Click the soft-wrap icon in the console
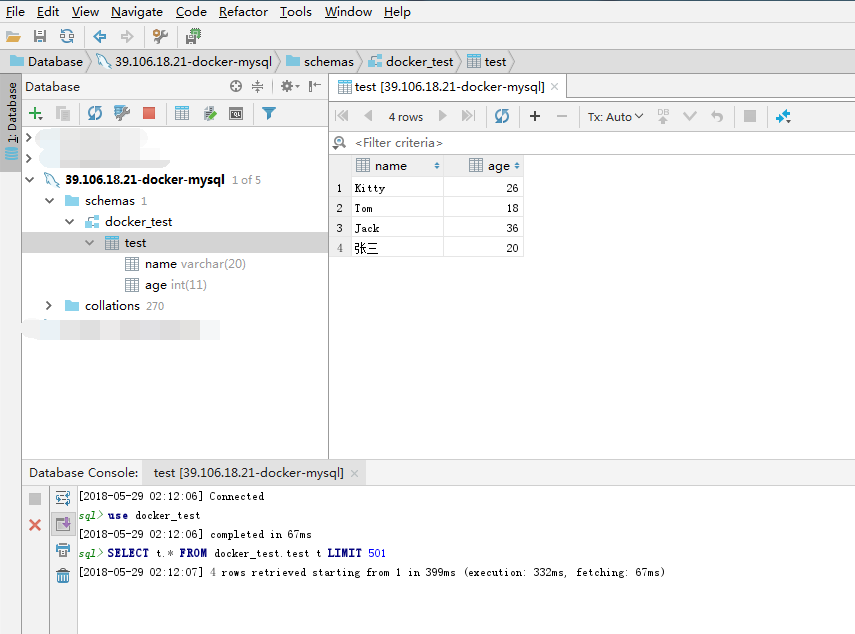This screenshot has height=634, width=855. [63, 497]
